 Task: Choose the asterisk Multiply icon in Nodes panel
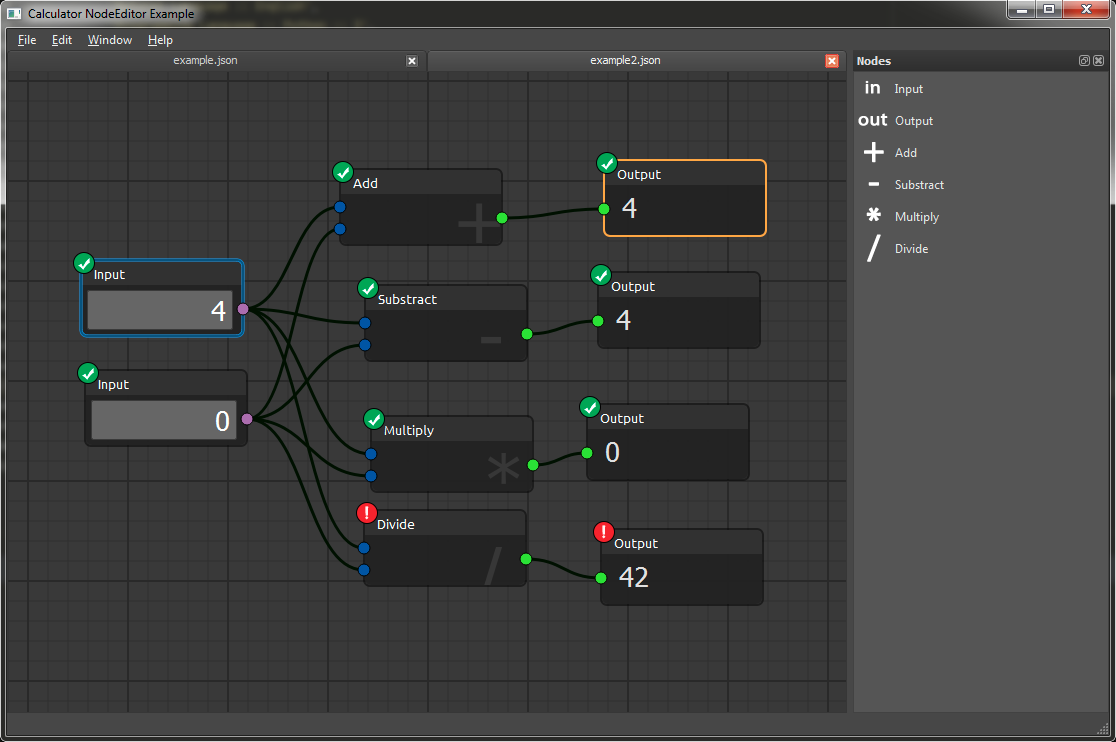coord(873,215)
